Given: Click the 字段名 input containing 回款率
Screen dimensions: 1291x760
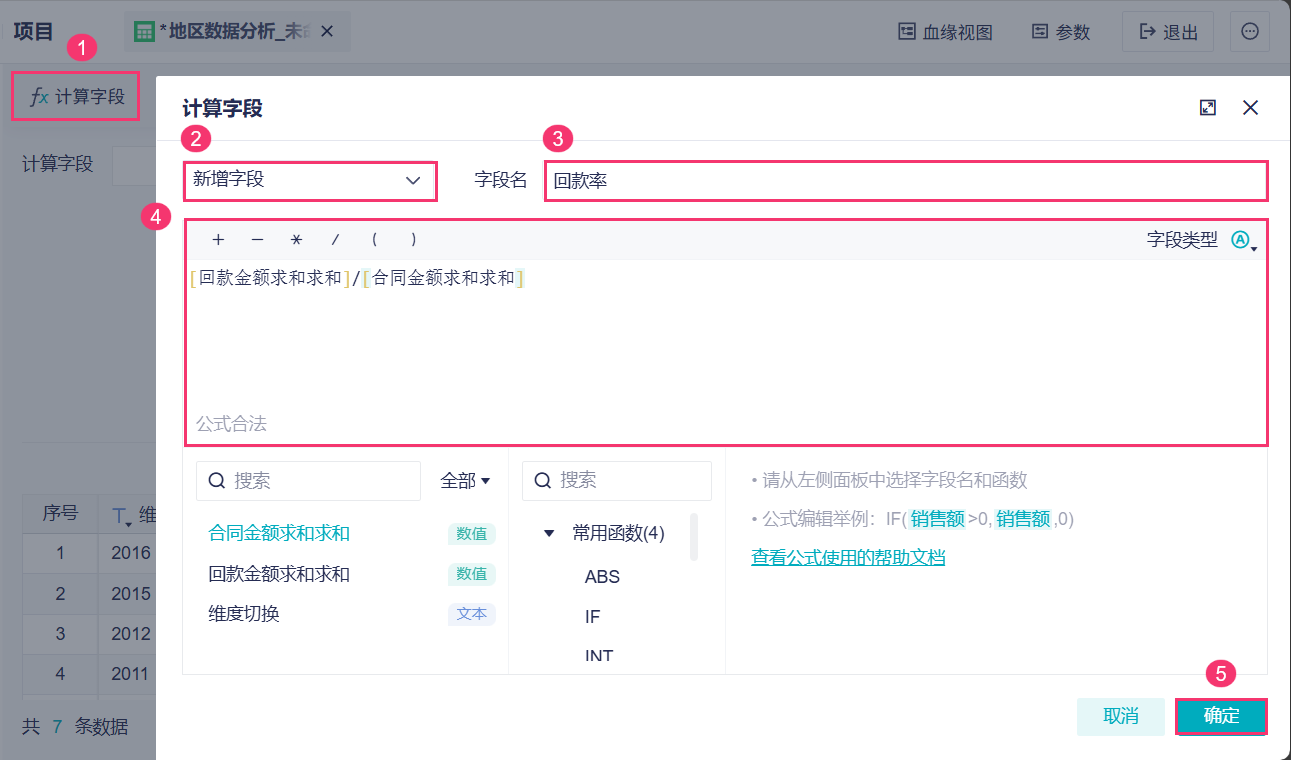Looking at the screenshot, I should pos(906,181).
